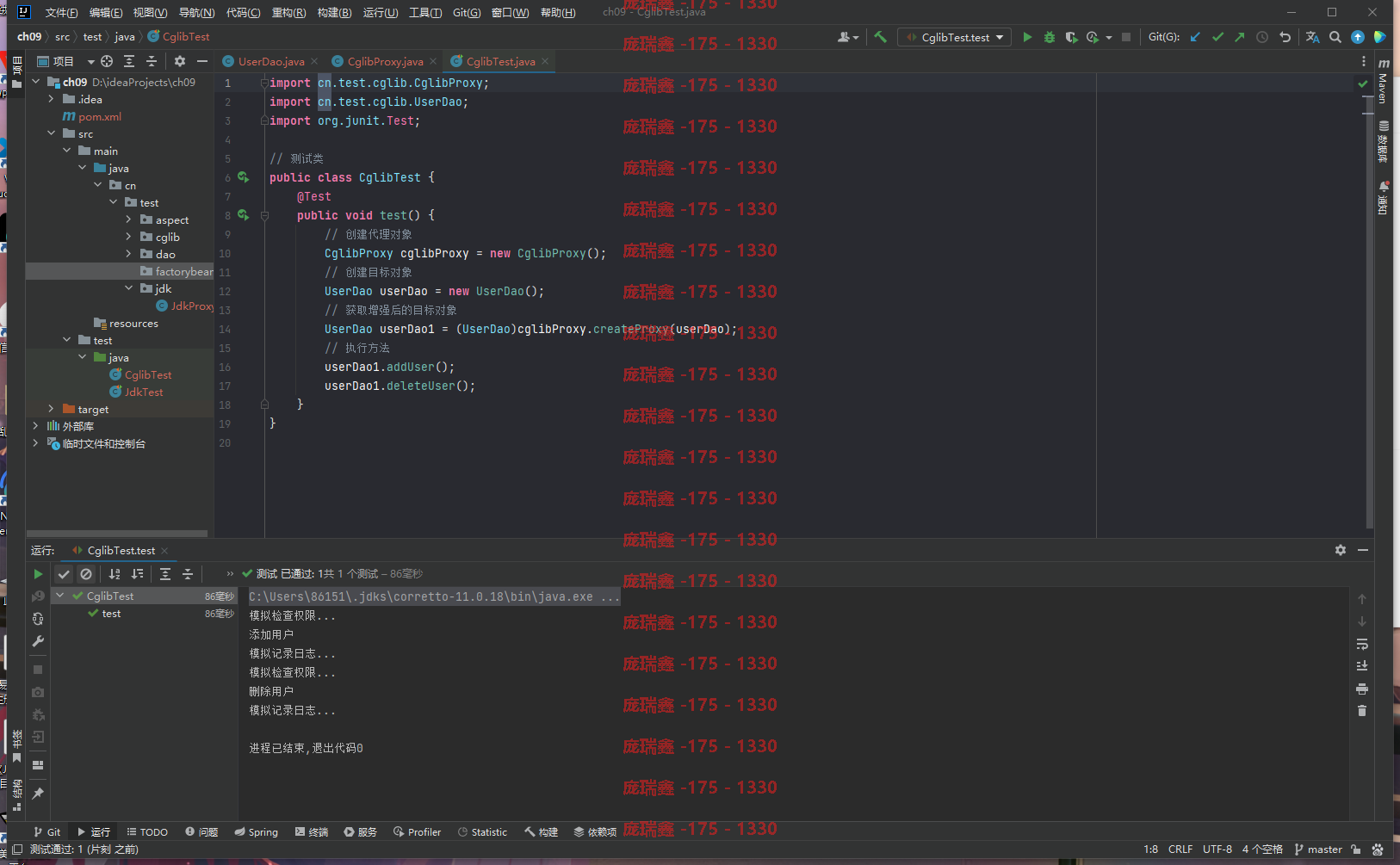The image size is (1400, 865).
Task: Expand the aspect package
Action: coord(129,219)
